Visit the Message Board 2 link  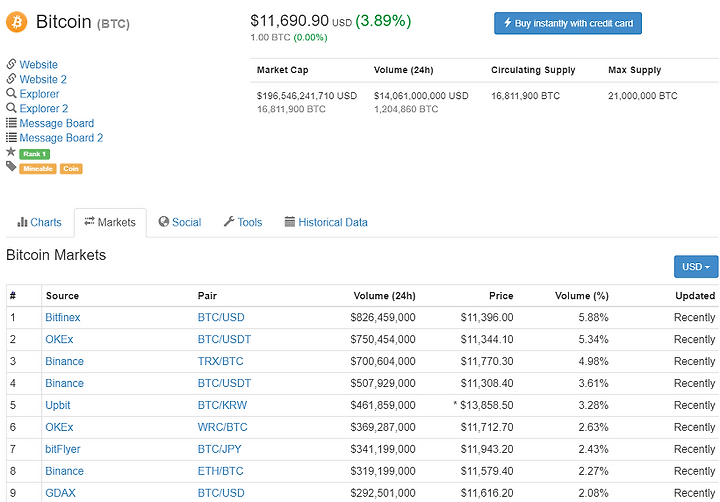tap(61, 138)
